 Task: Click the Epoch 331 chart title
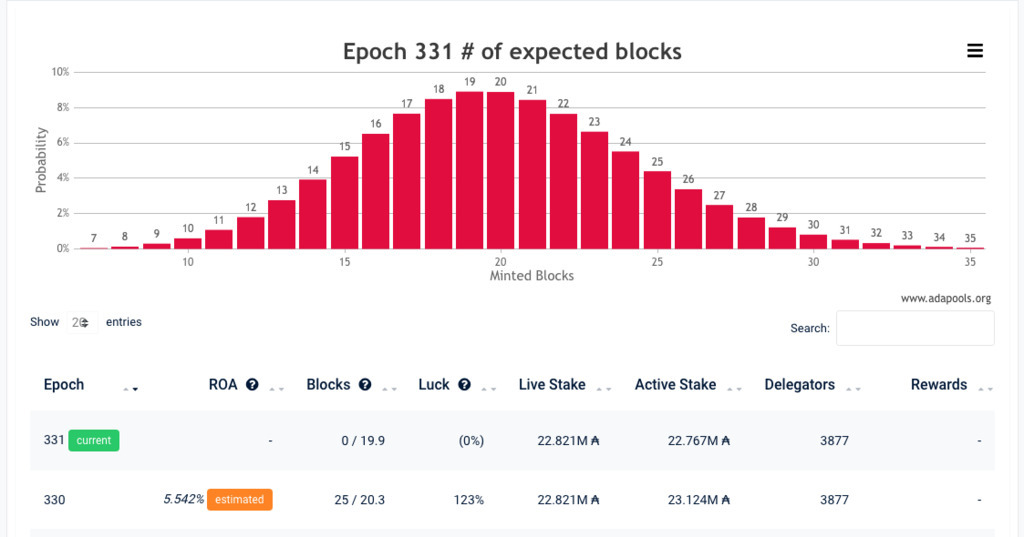(512, 52)
